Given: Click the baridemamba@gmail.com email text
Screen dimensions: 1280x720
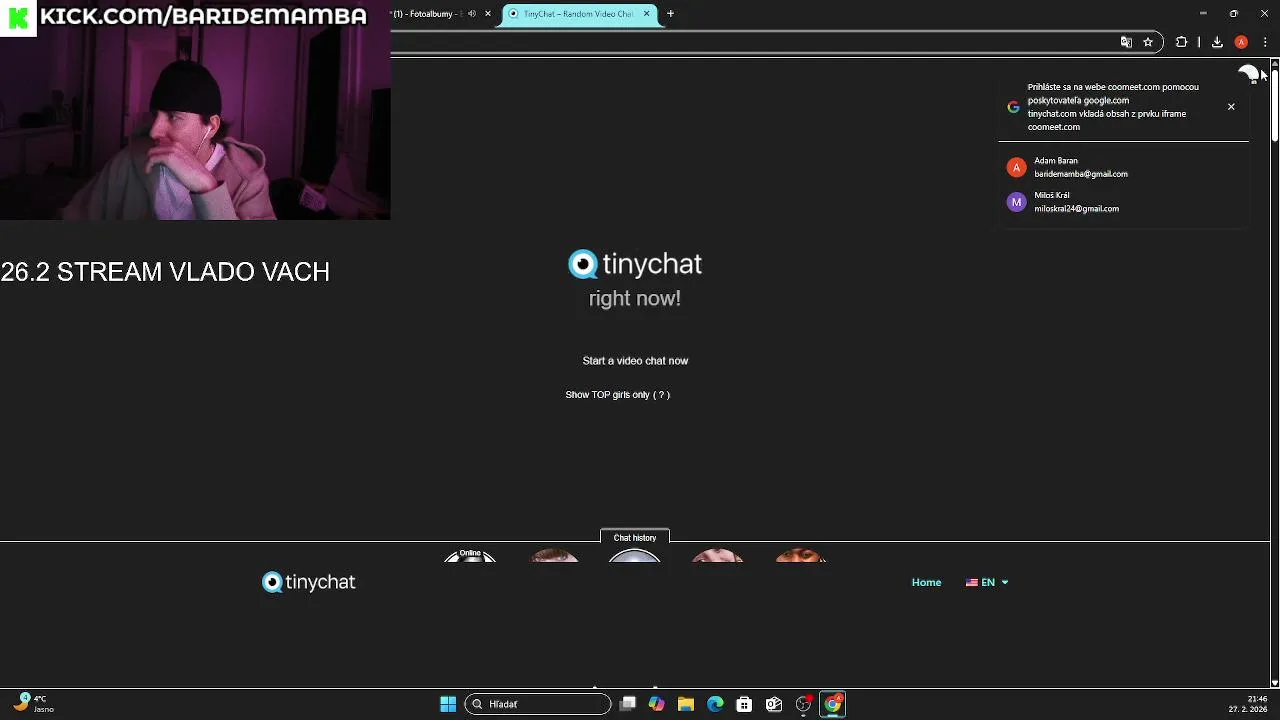Looking at the screenshot, I should pos(1081,174).
